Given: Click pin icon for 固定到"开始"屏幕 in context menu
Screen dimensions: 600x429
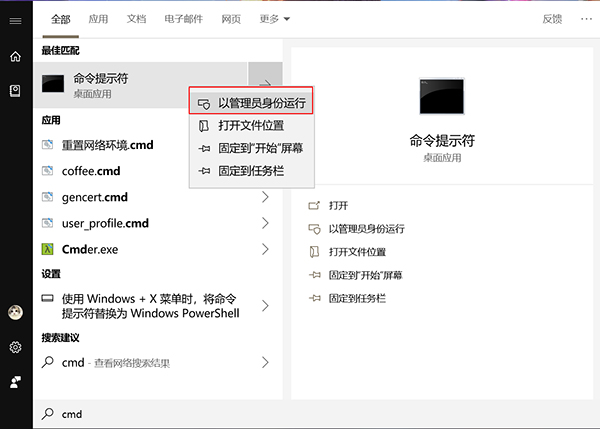Looking at the screenshot, I should 204,148.
